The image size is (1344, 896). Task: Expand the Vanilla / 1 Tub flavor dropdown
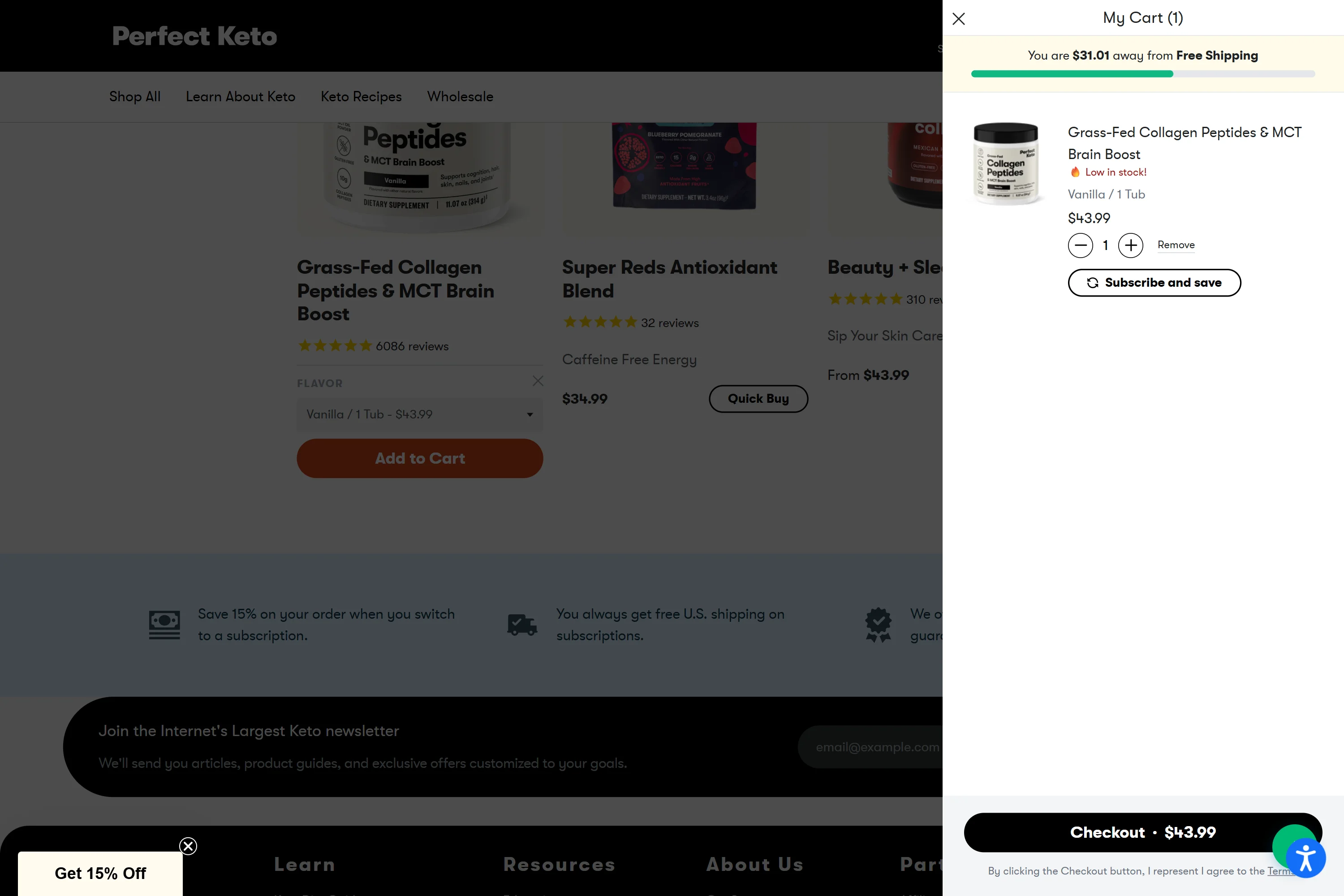[x=419, y=414]
